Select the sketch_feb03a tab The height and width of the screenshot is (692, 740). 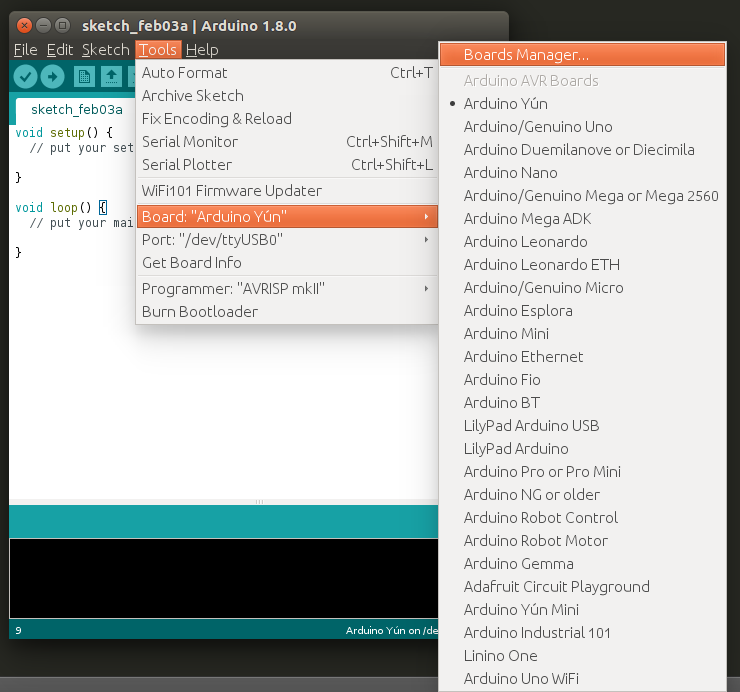(76, 110)
